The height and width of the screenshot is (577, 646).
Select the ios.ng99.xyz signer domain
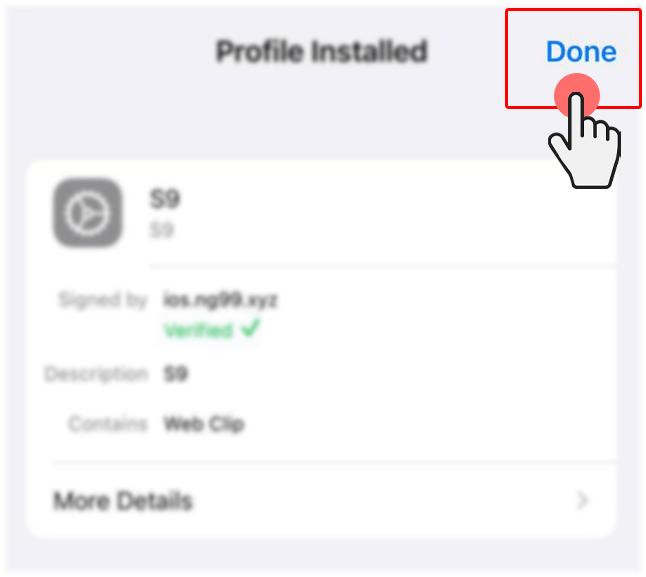pyautogui.click(x=220, y=300)
